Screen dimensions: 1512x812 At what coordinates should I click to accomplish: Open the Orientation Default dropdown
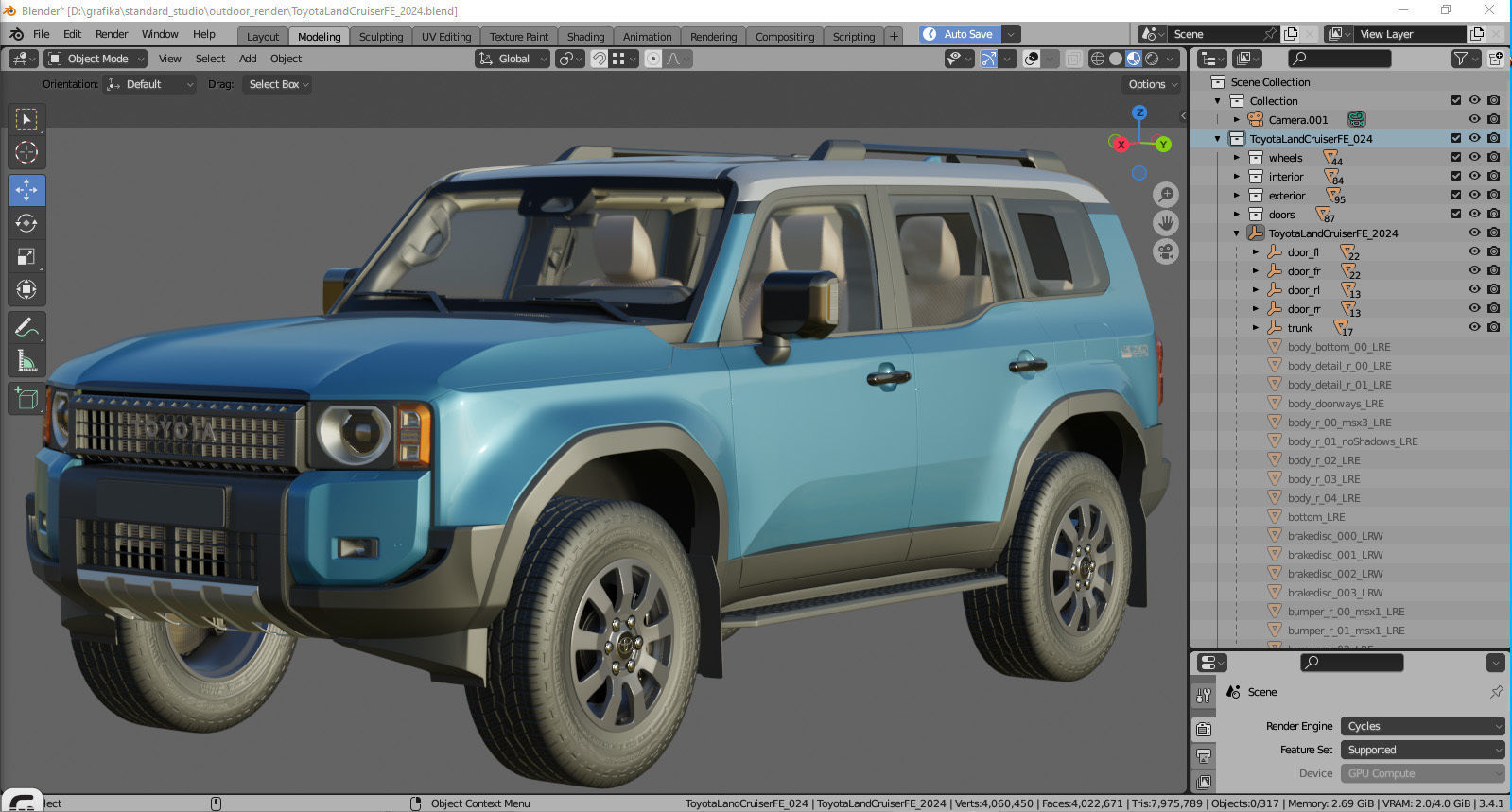click(x=149, y=84)
